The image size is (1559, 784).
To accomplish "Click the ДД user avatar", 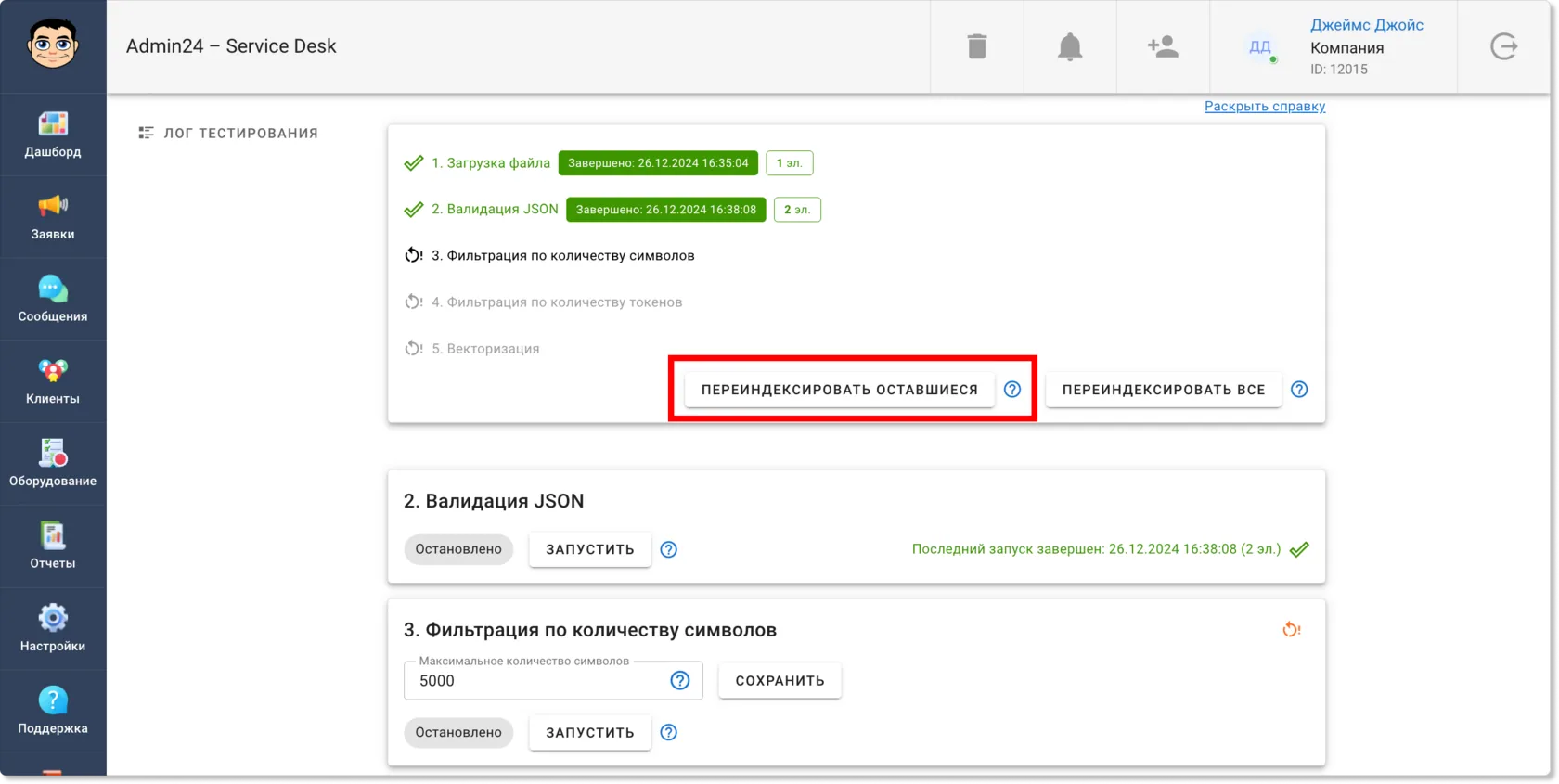I will (x=1259, y=46).
